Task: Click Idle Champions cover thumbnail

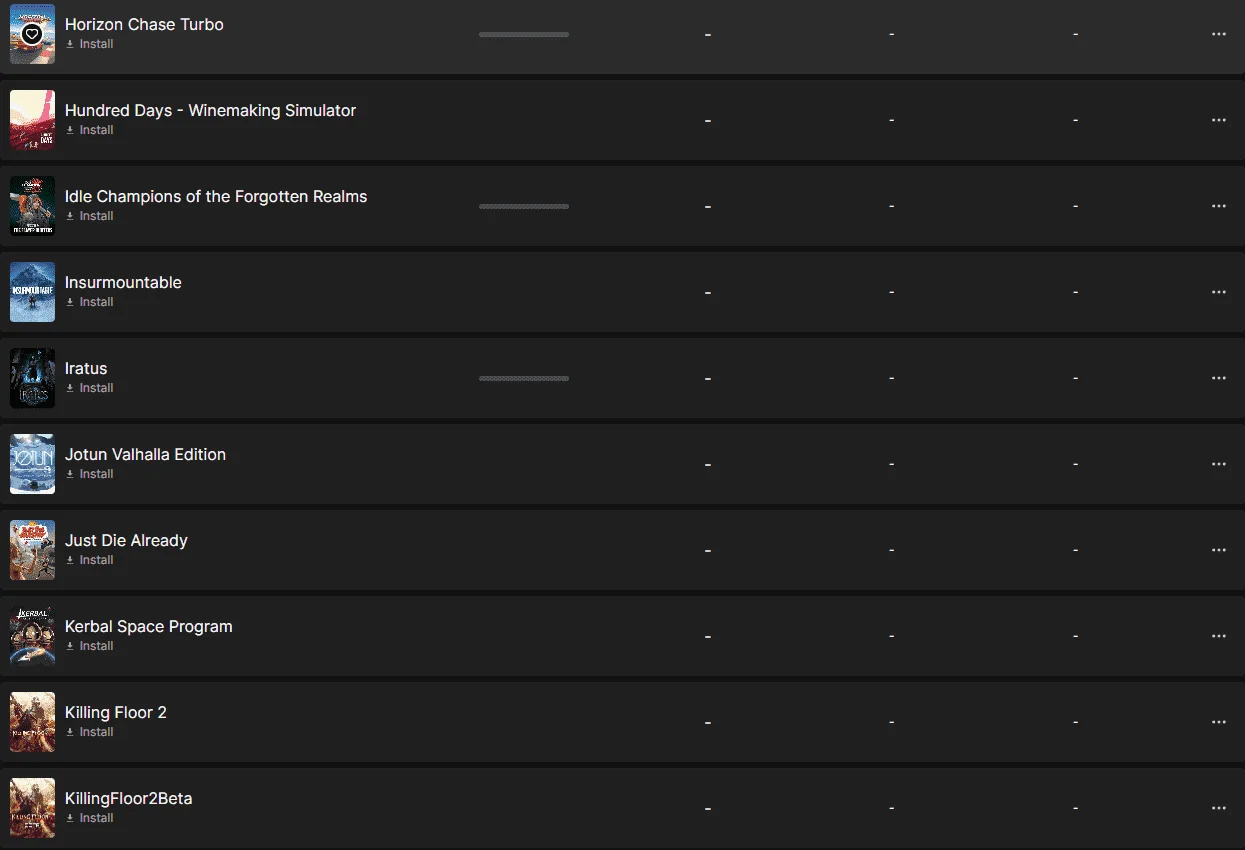Action: click(x=32, y=206)
